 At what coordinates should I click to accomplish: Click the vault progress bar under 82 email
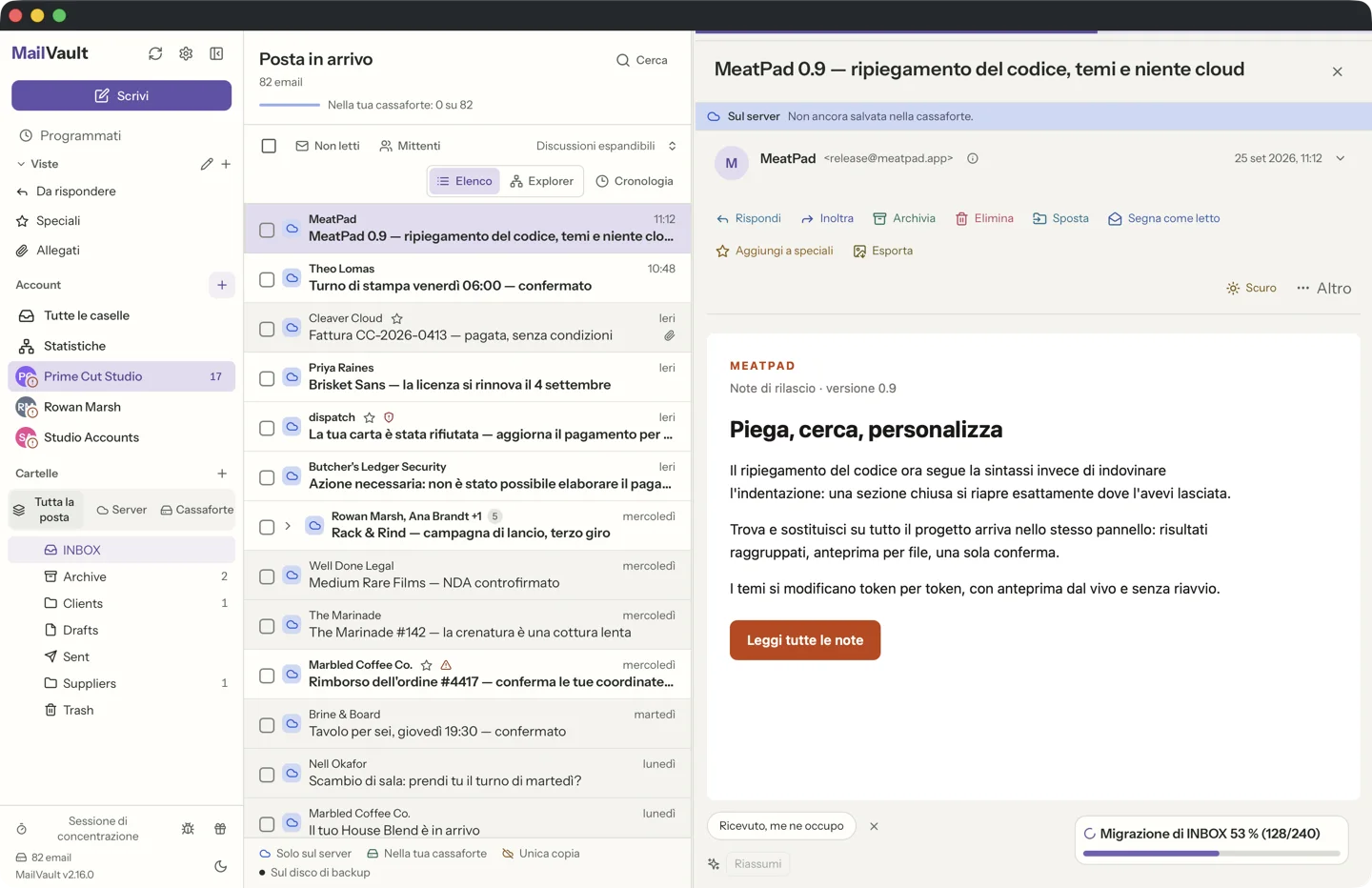[x=291, y=105]
